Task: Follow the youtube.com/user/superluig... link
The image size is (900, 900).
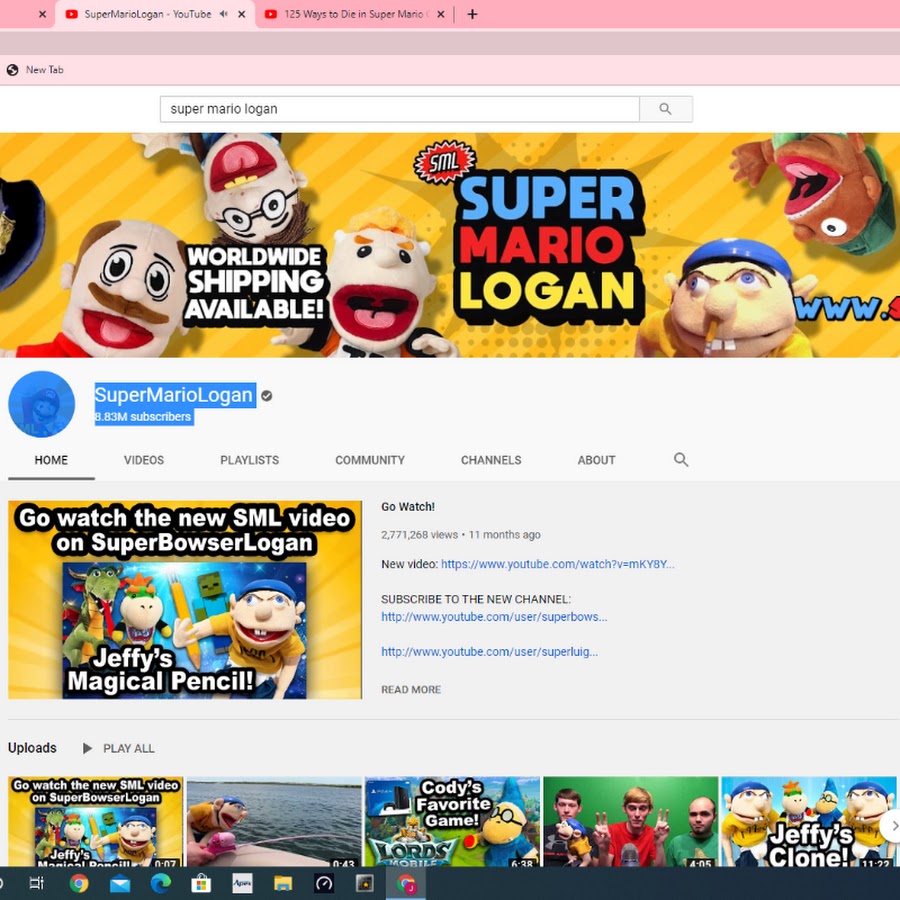Action: [490, 652]
